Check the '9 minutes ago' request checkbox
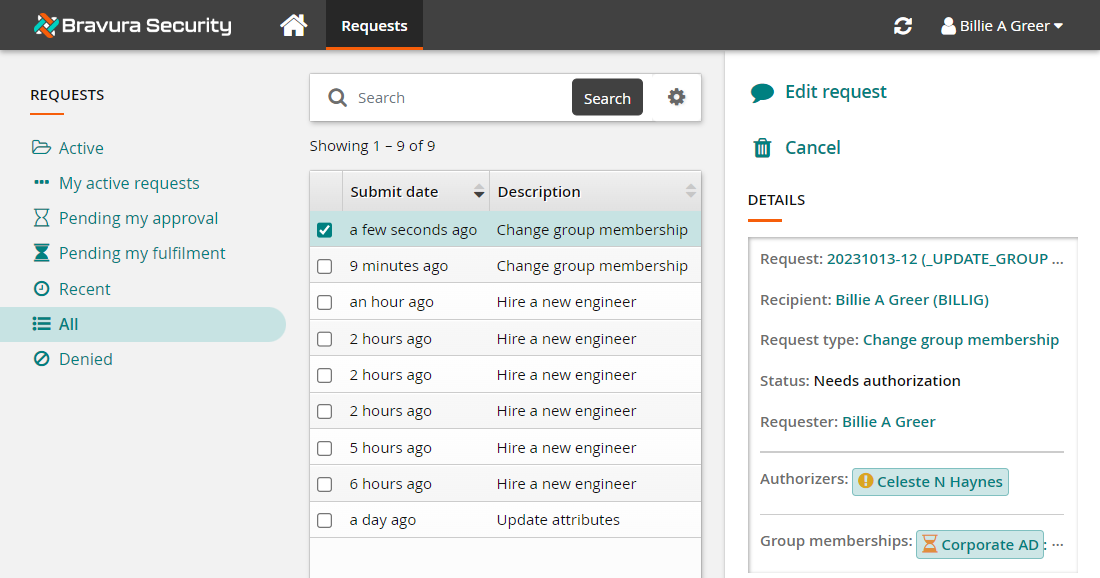The width and height of the screenshot is (1100, 578). pyautogui.click(x=324, y=266)
